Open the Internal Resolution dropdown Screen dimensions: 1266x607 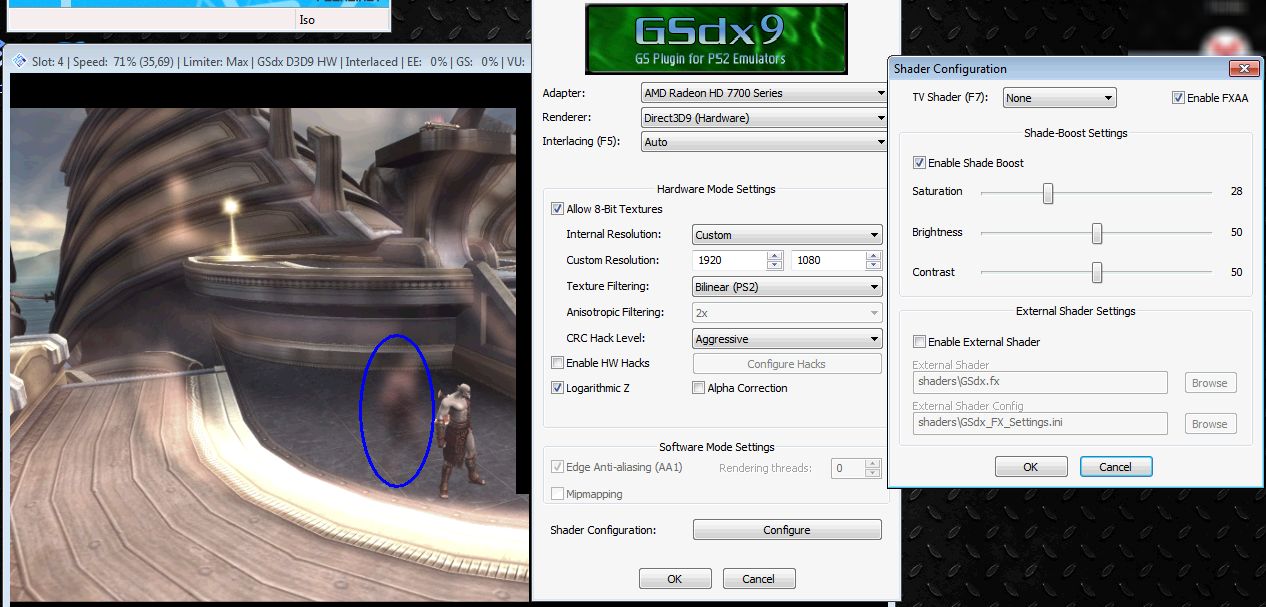coord(787,235)
